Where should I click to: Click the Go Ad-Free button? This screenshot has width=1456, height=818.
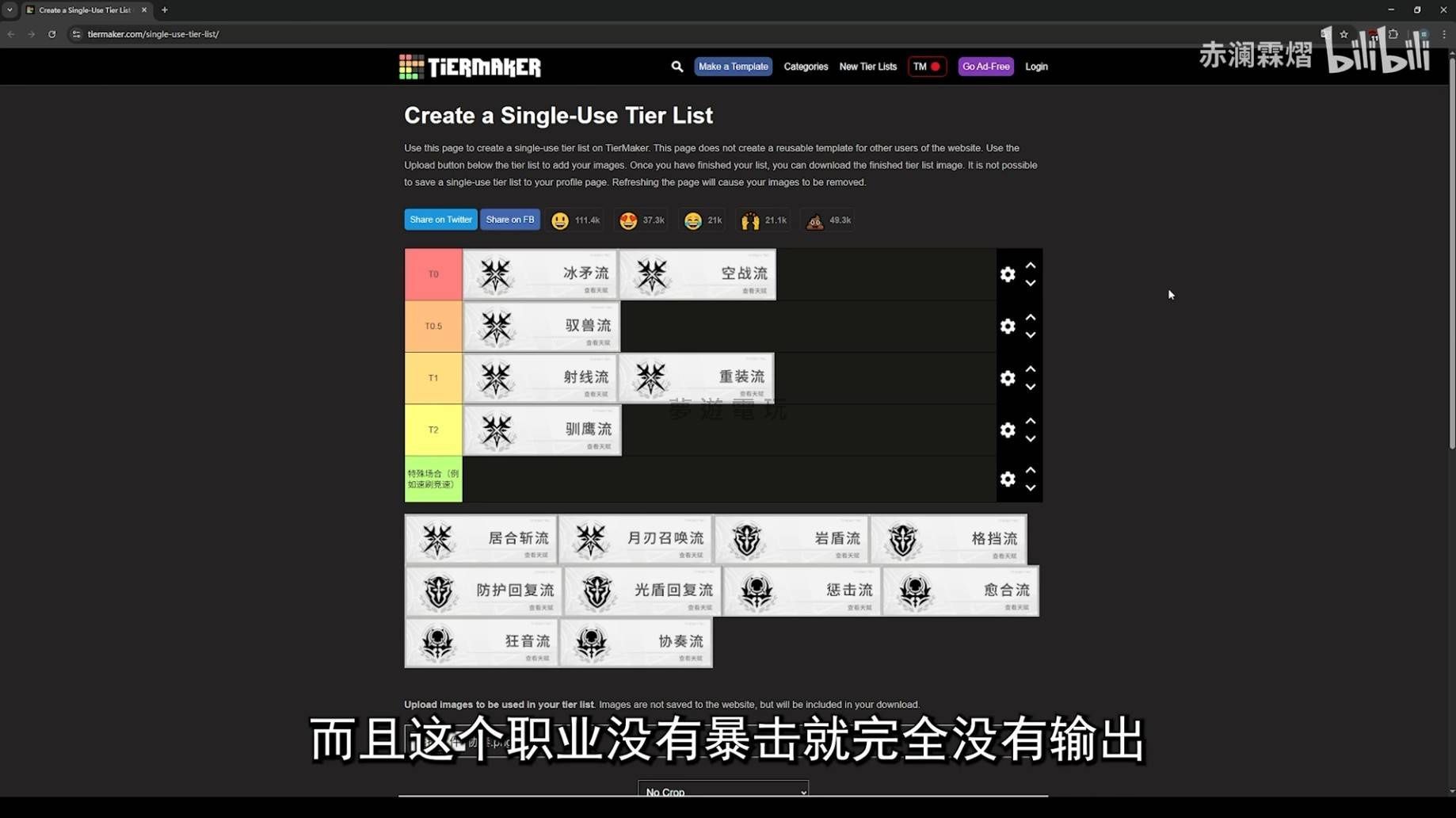click(985, 67)
